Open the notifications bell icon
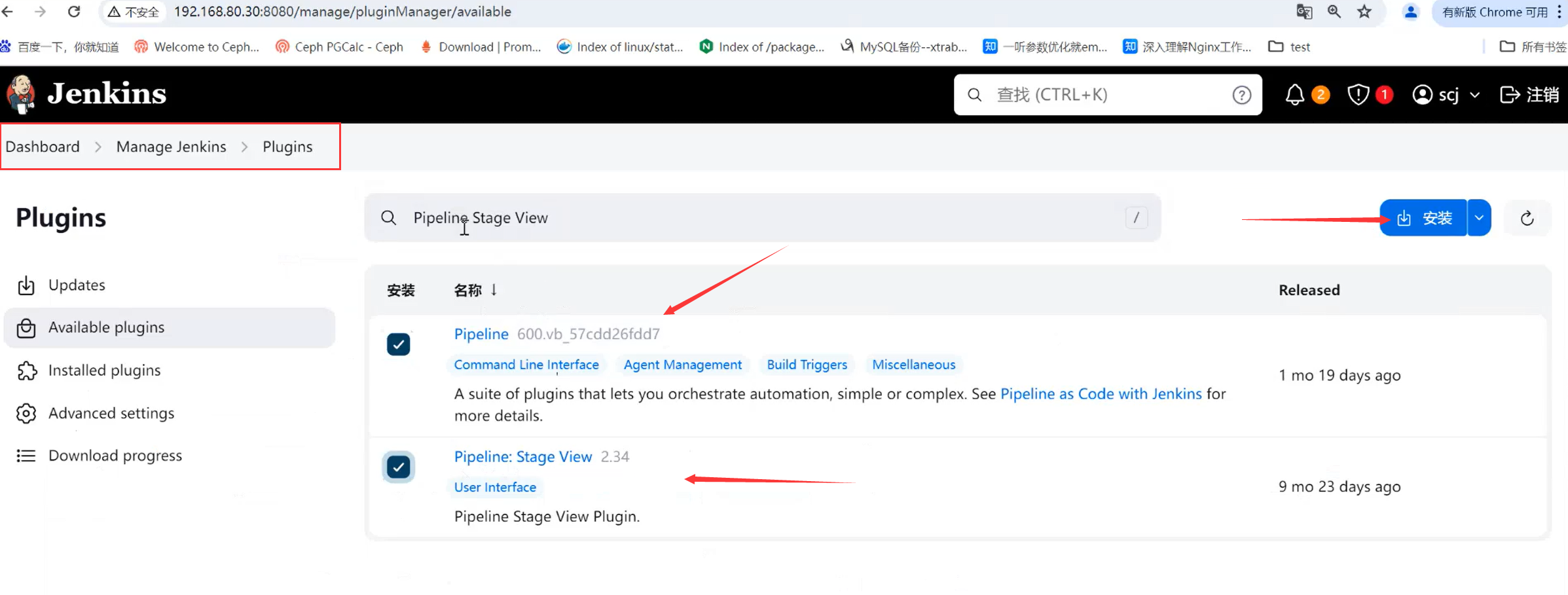 click(1294, 95)
